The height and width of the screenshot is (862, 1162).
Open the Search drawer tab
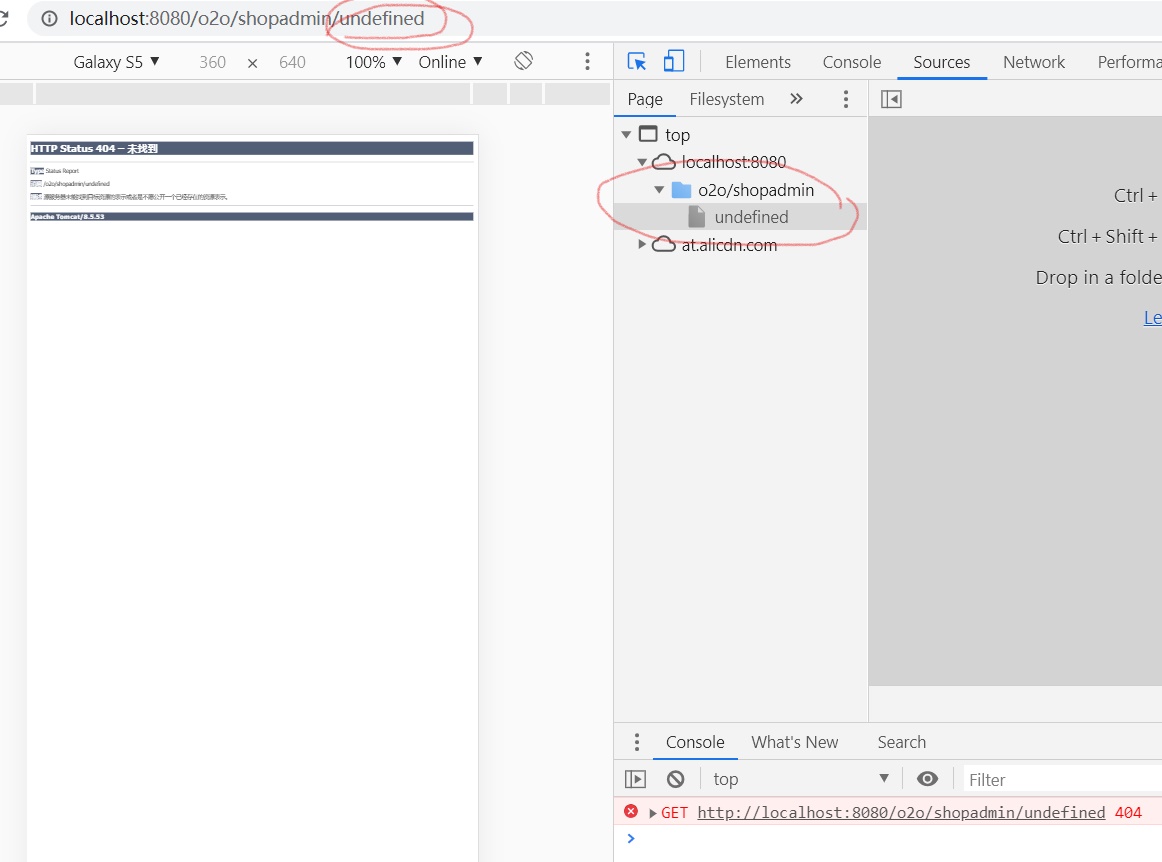point(901,742)
